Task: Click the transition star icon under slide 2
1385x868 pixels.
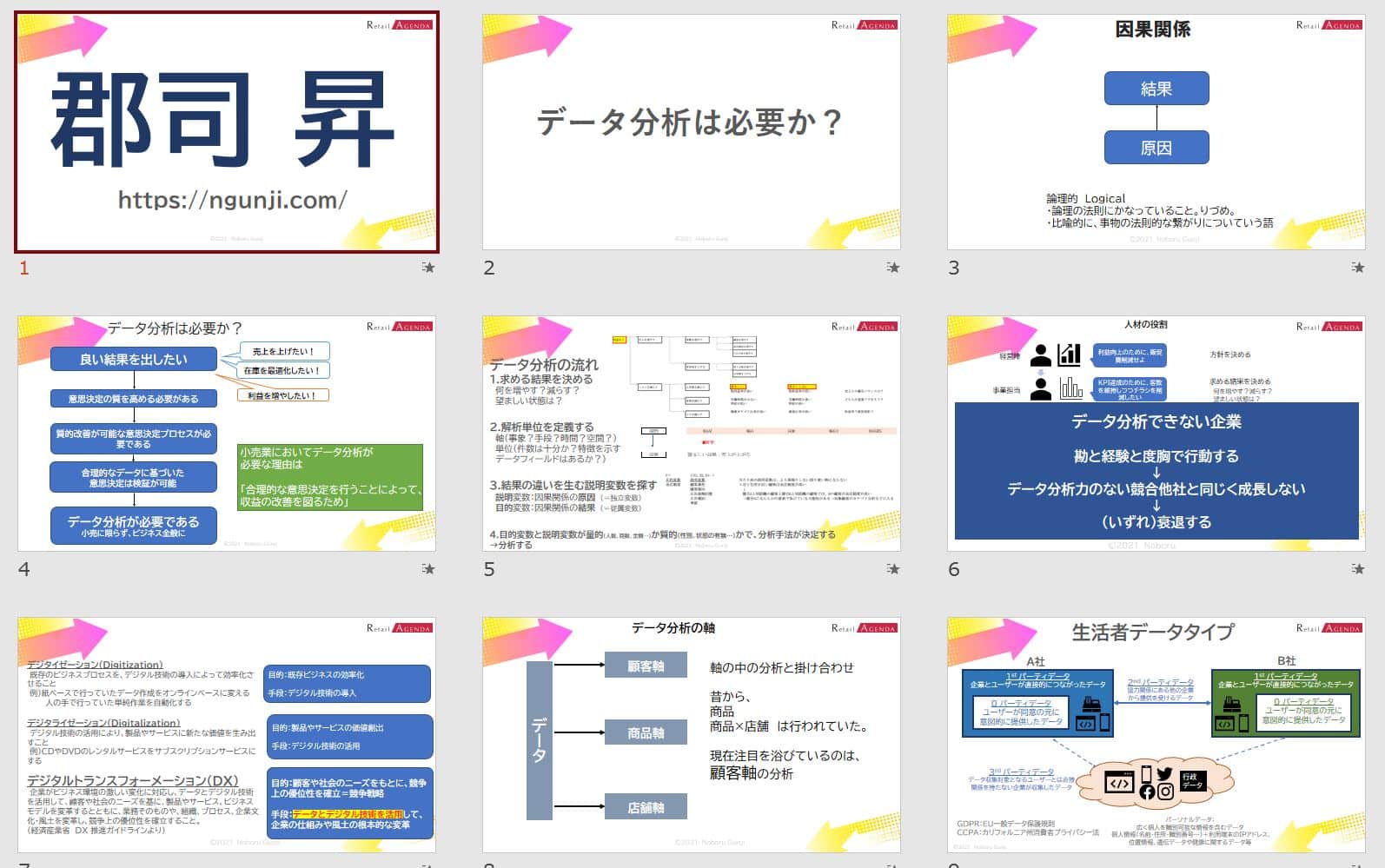Action: (893, 268)
